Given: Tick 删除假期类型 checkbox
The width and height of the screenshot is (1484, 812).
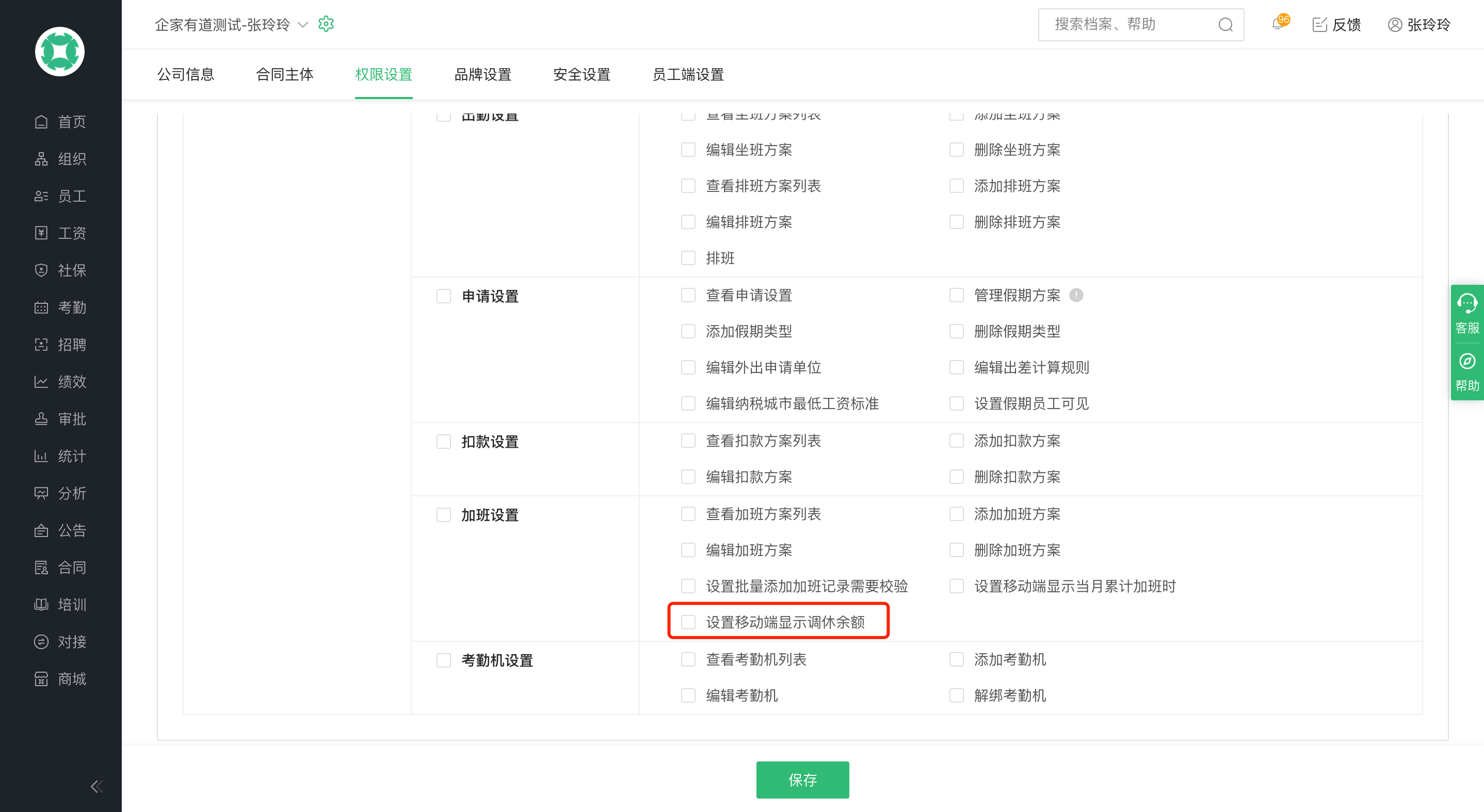Looking at the screenshot, I should [956, 331].
